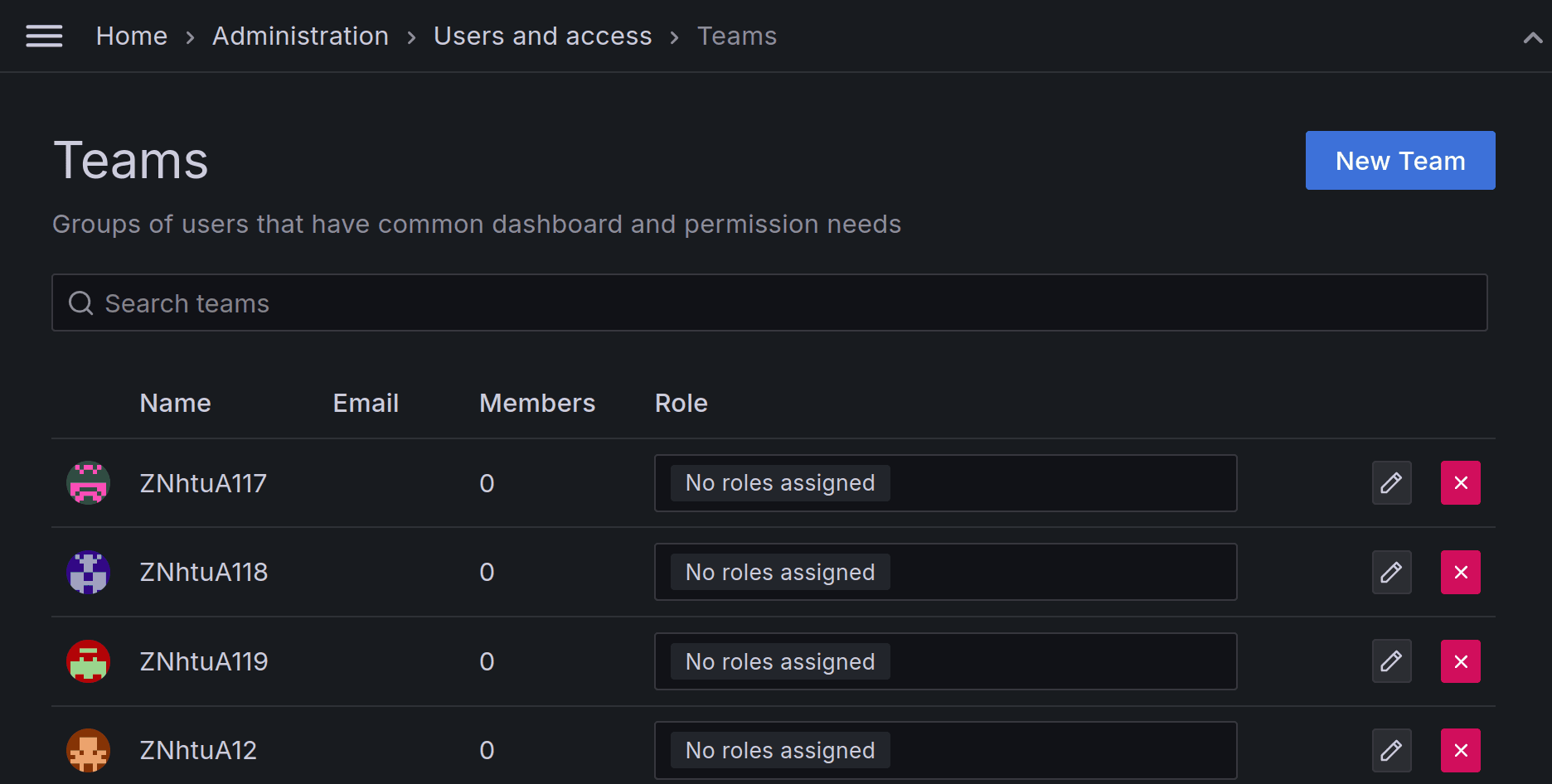Edit team ZNhtuA117 with the pencil icon
The image size is (1552, 784).
point(1391,482)
